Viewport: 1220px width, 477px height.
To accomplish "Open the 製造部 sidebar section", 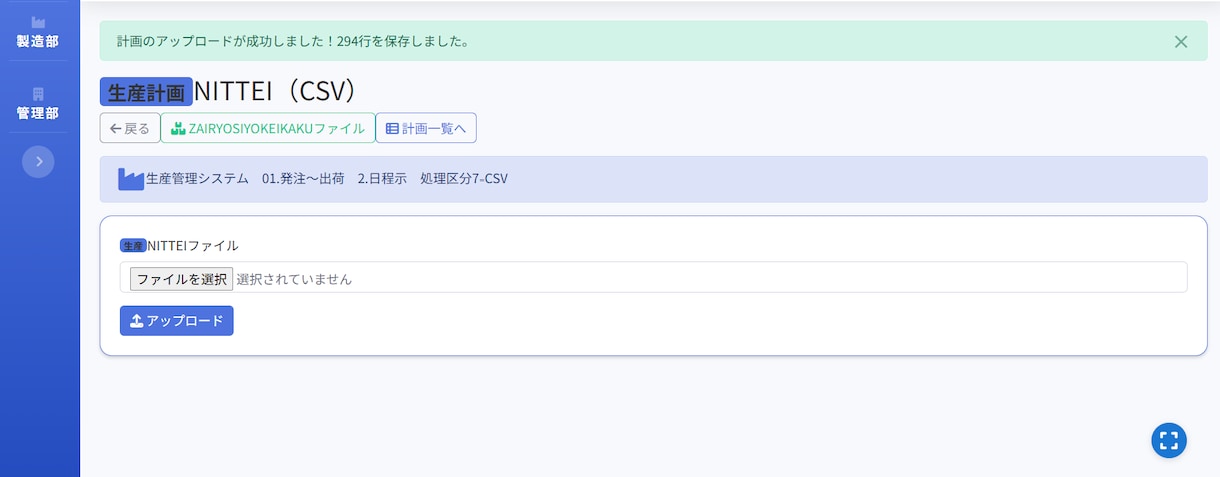I will point(38,33).
